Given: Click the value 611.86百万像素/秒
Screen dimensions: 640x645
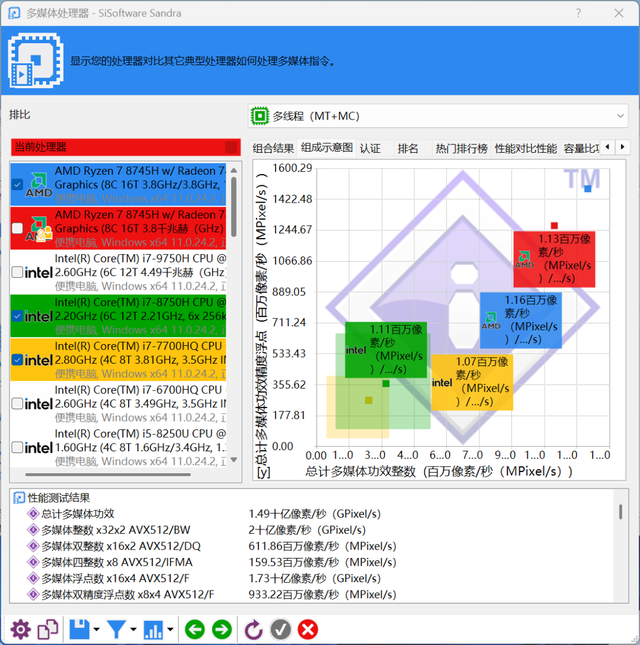Looking at the screenshot, I should click(x=322, y=546).
